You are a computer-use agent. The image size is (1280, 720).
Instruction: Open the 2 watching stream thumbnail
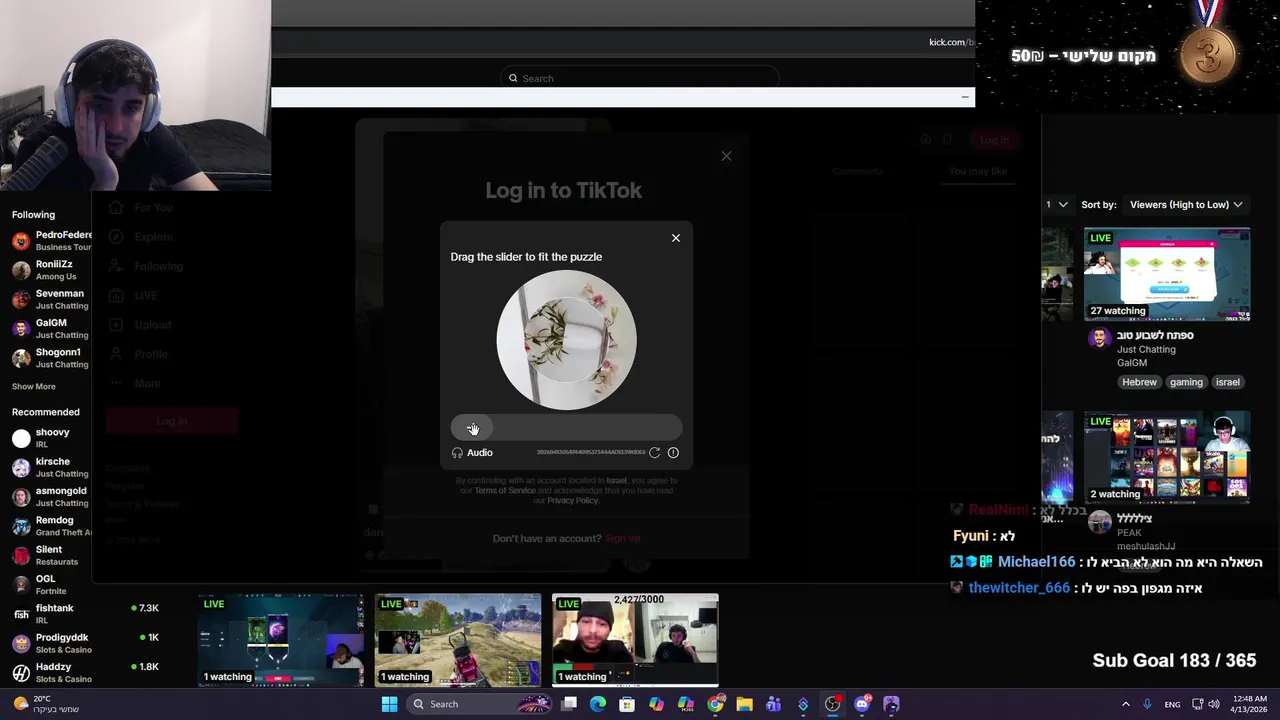[1167, 457]
